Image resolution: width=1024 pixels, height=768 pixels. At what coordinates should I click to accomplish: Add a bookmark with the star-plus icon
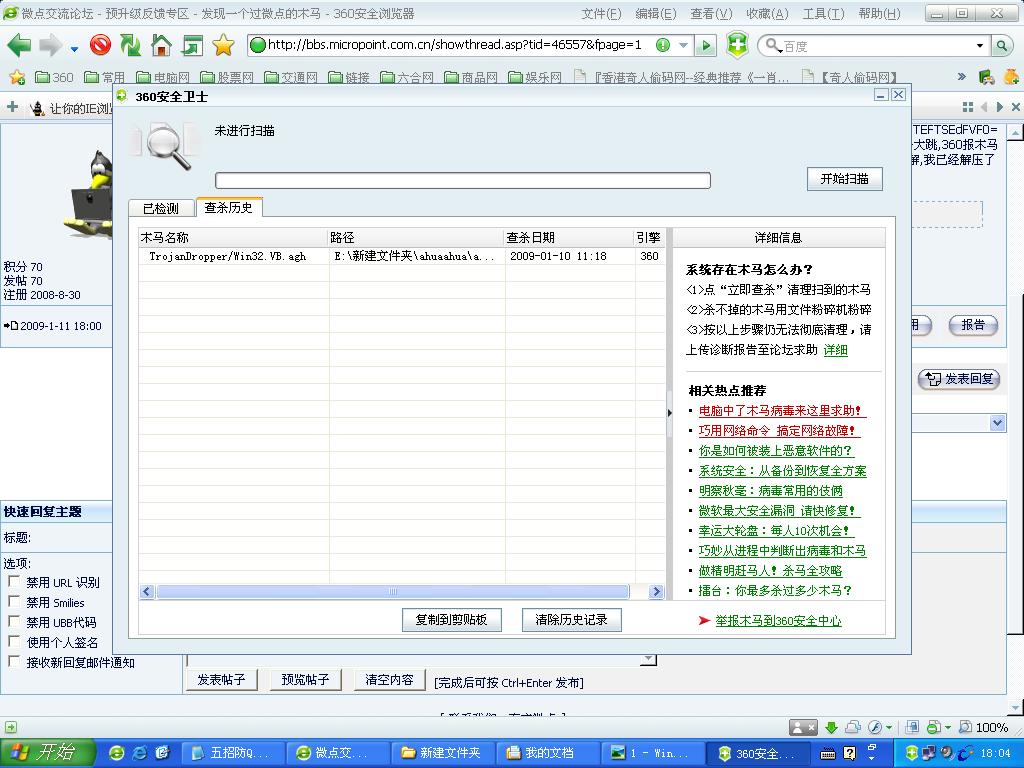17,78
